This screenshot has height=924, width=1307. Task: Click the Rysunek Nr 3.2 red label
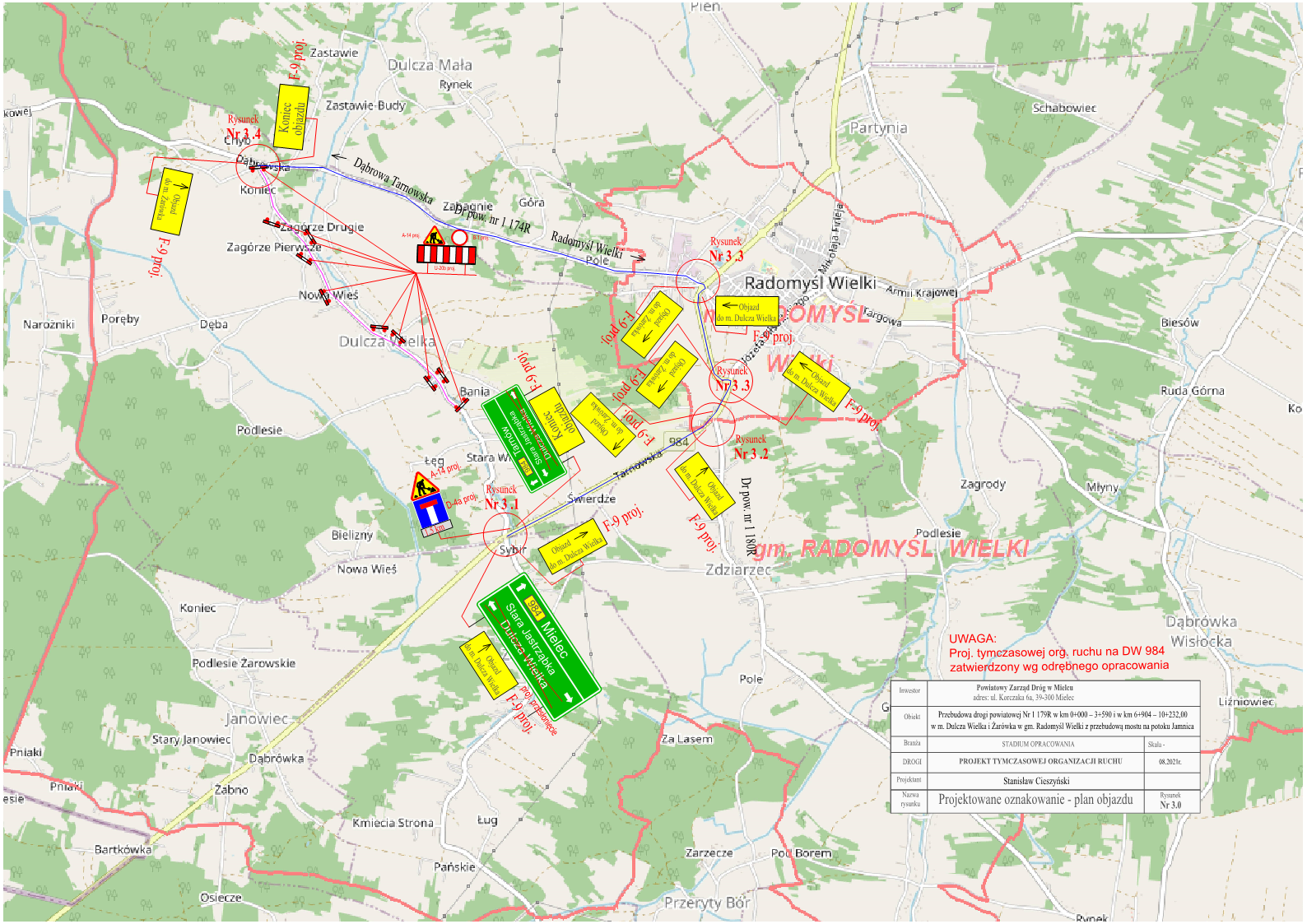tap(751, 448)
